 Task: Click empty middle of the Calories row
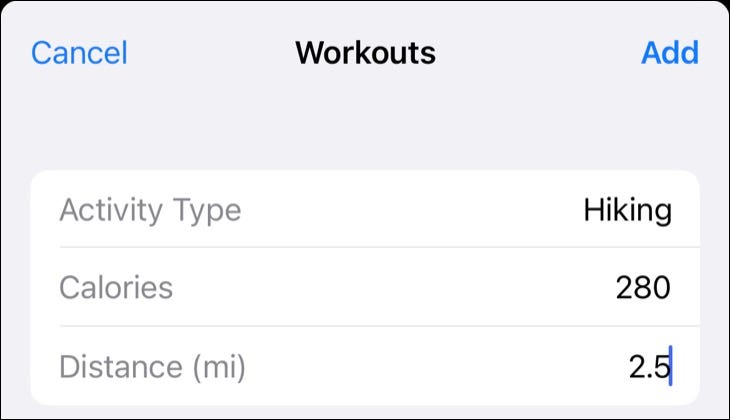click(x=390, y=288)
